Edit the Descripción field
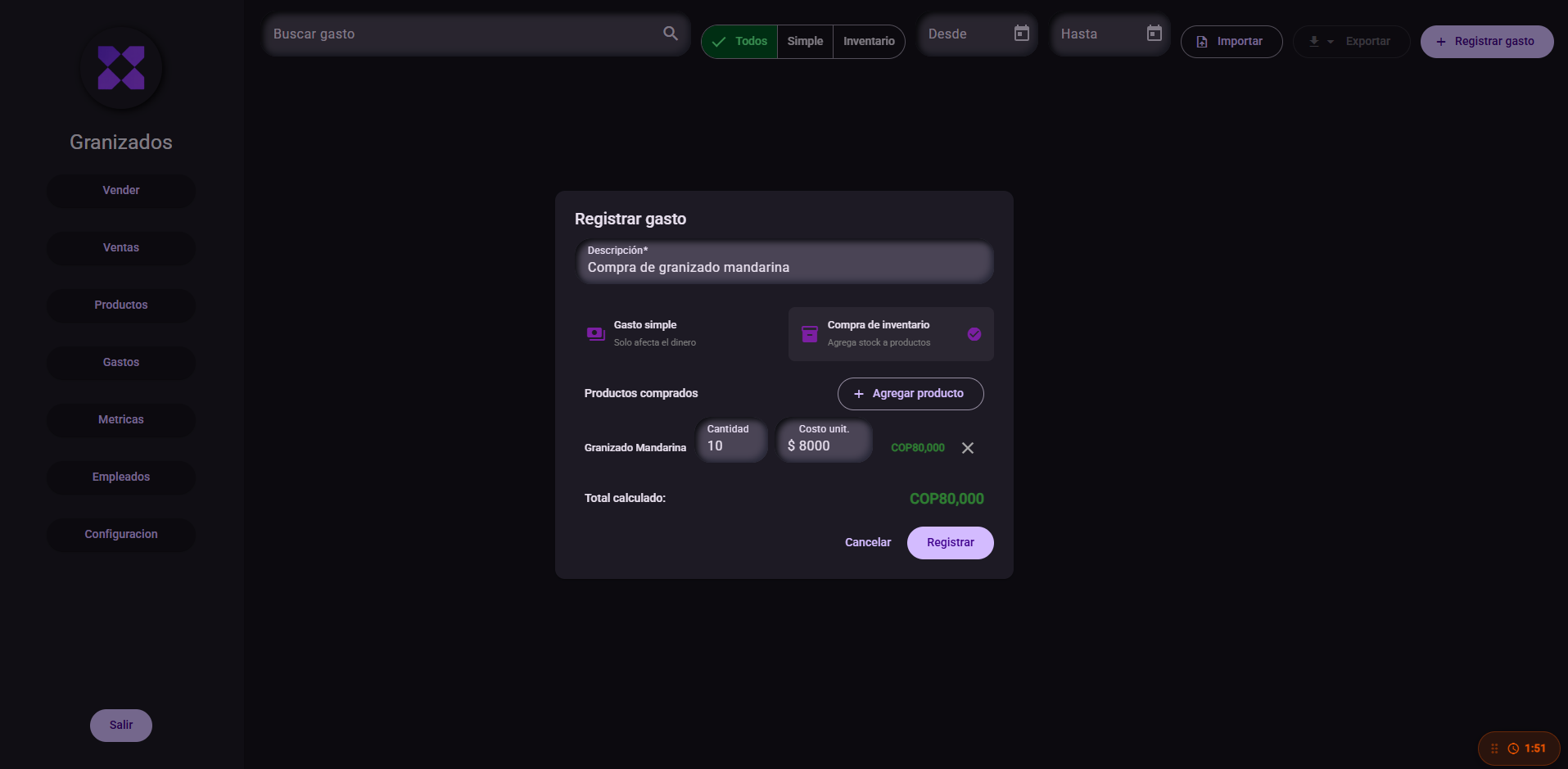The width and height of the screenshot is (1568, 769). [x=784, y=262]
